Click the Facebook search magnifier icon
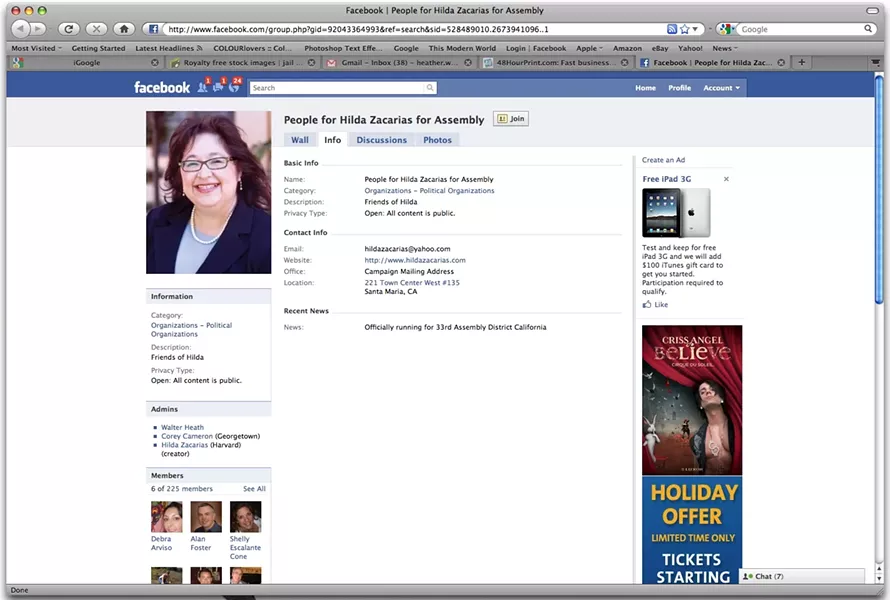The height and width of the screenshot is (600, 890). [x=430, y=87]
